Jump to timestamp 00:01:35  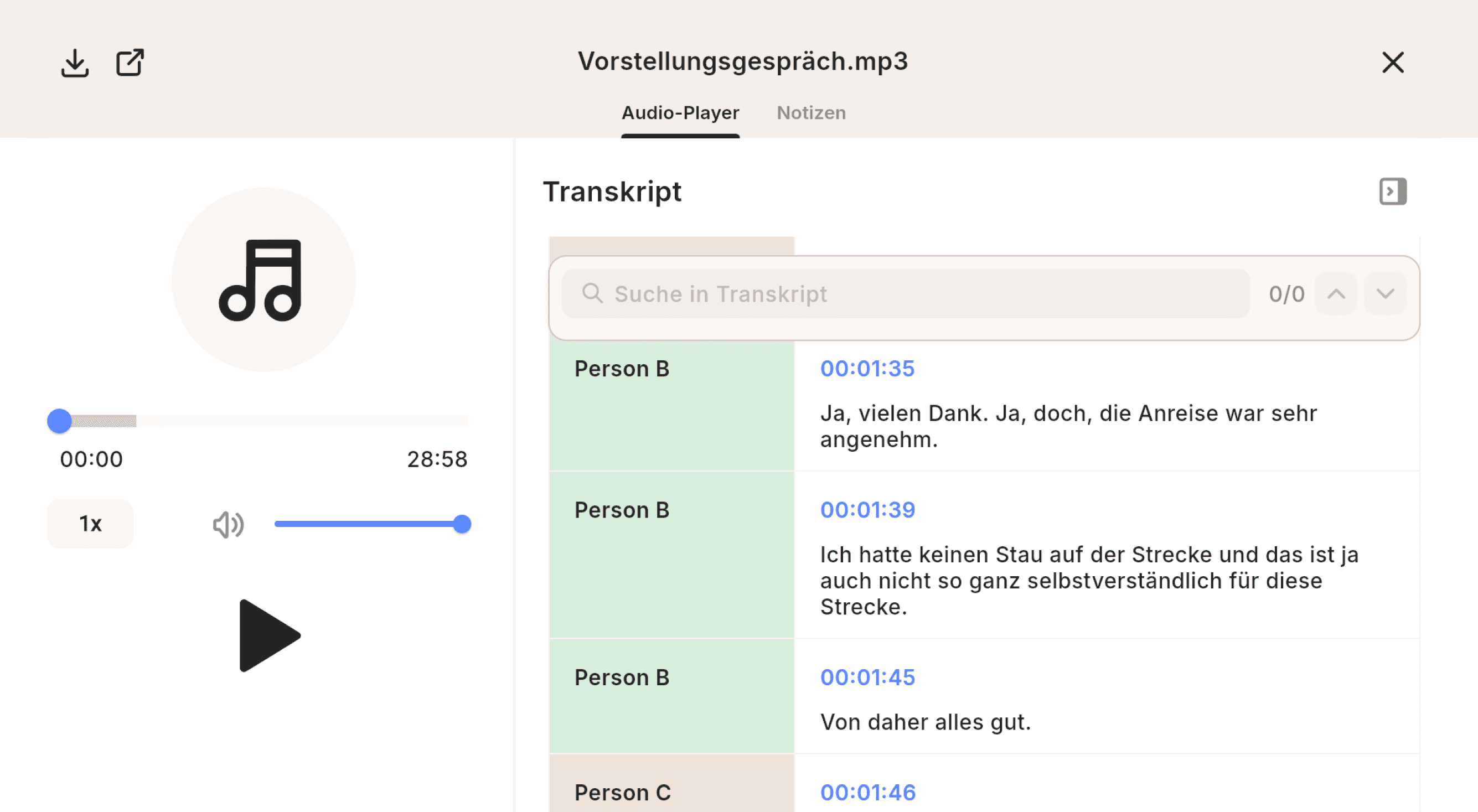tap(867, 369)
